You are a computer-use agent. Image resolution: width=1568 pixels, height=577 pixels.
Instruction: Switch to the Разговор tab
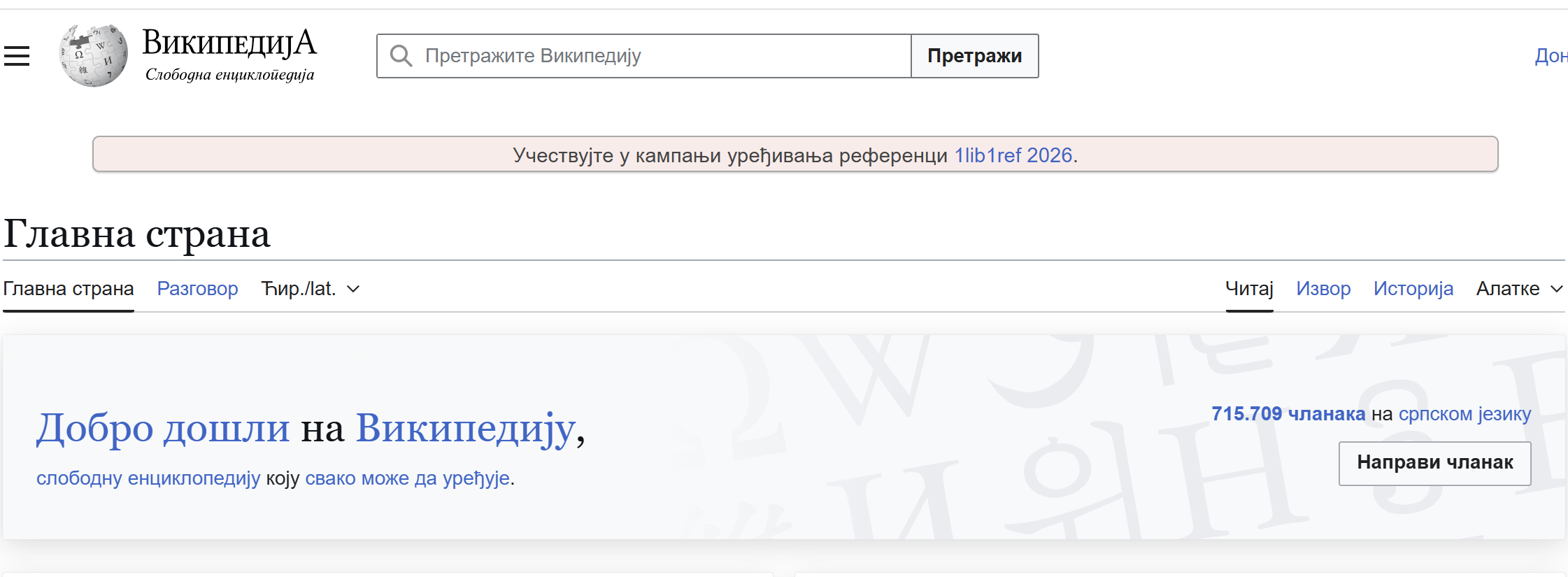(197, 289)
